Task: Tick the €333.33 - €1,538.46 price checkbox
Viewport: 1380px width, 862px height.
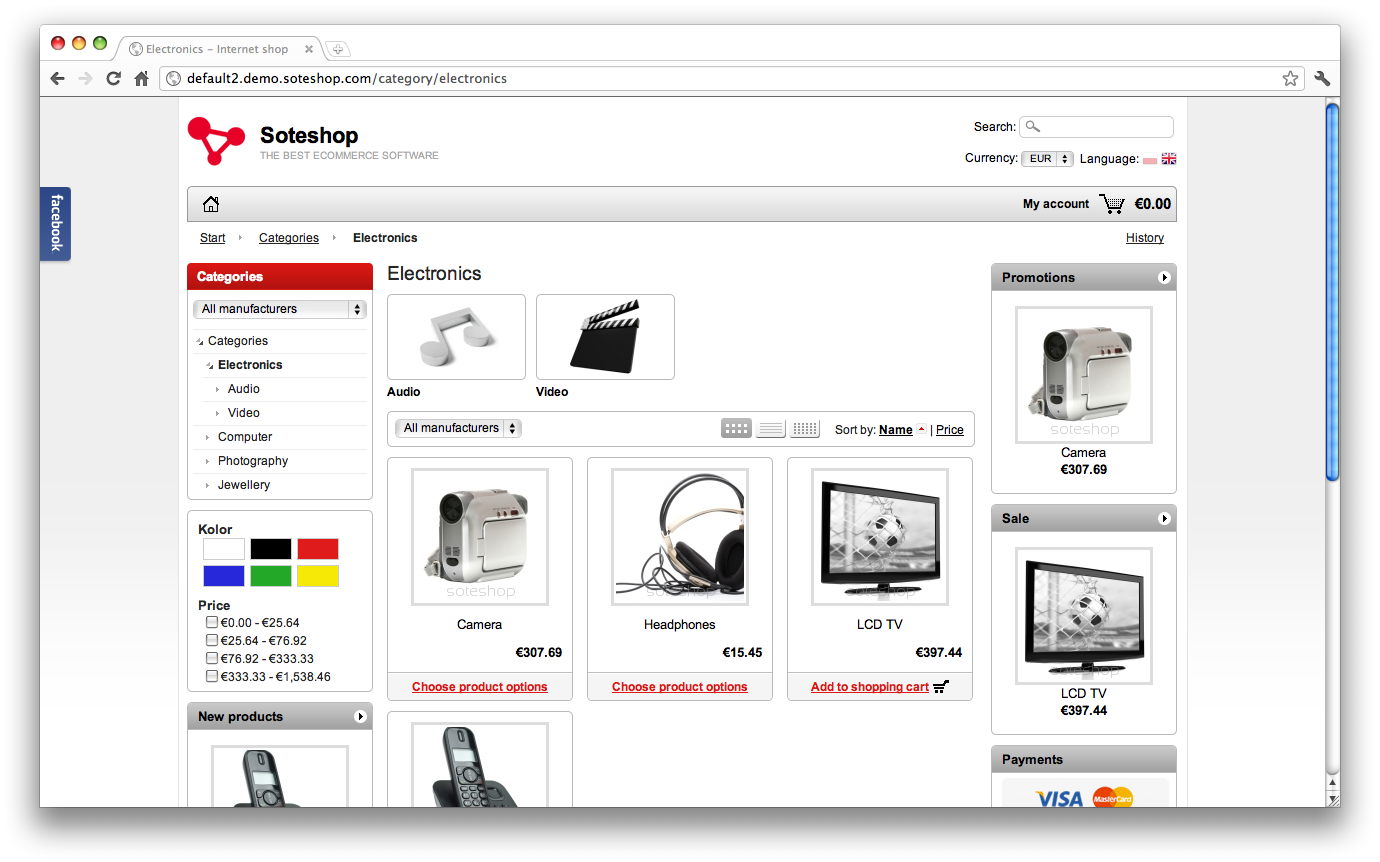Action: (x=211, y=675)
